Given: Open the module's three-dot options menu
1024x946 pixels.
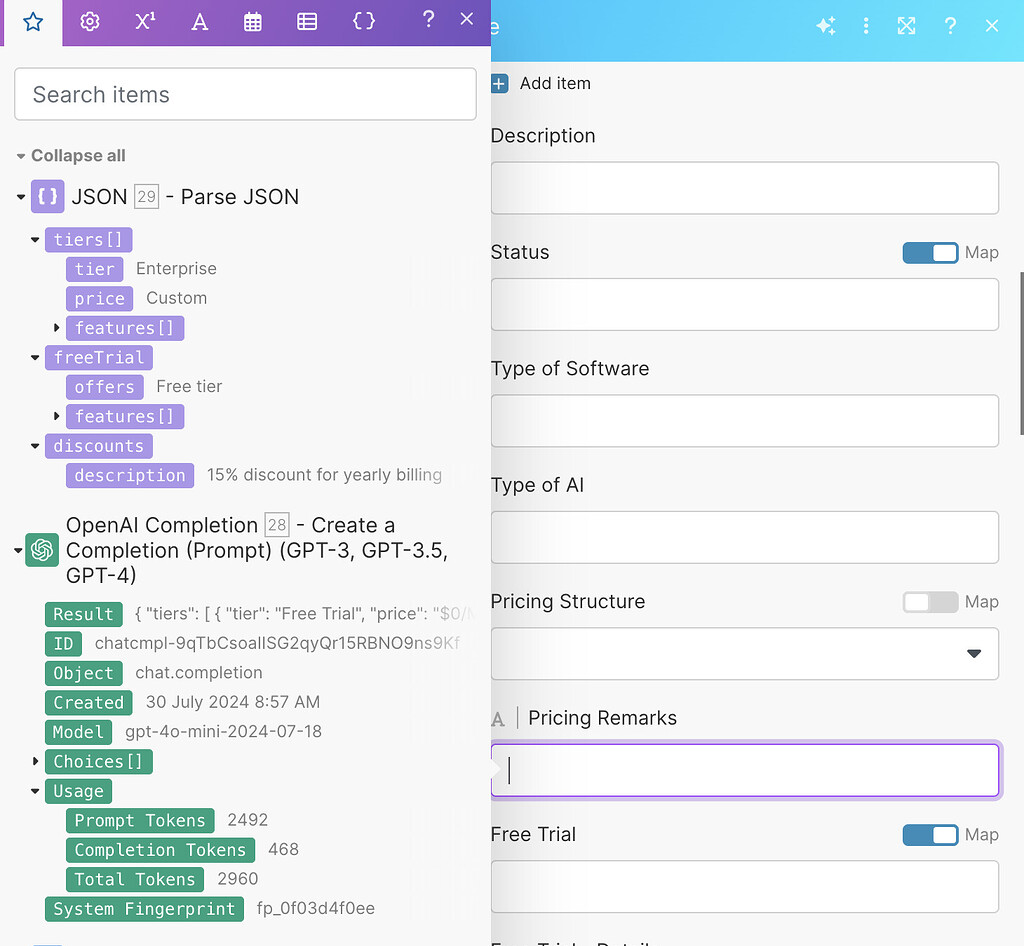Looking at the screenshot, I should click(x=866, y=27).
